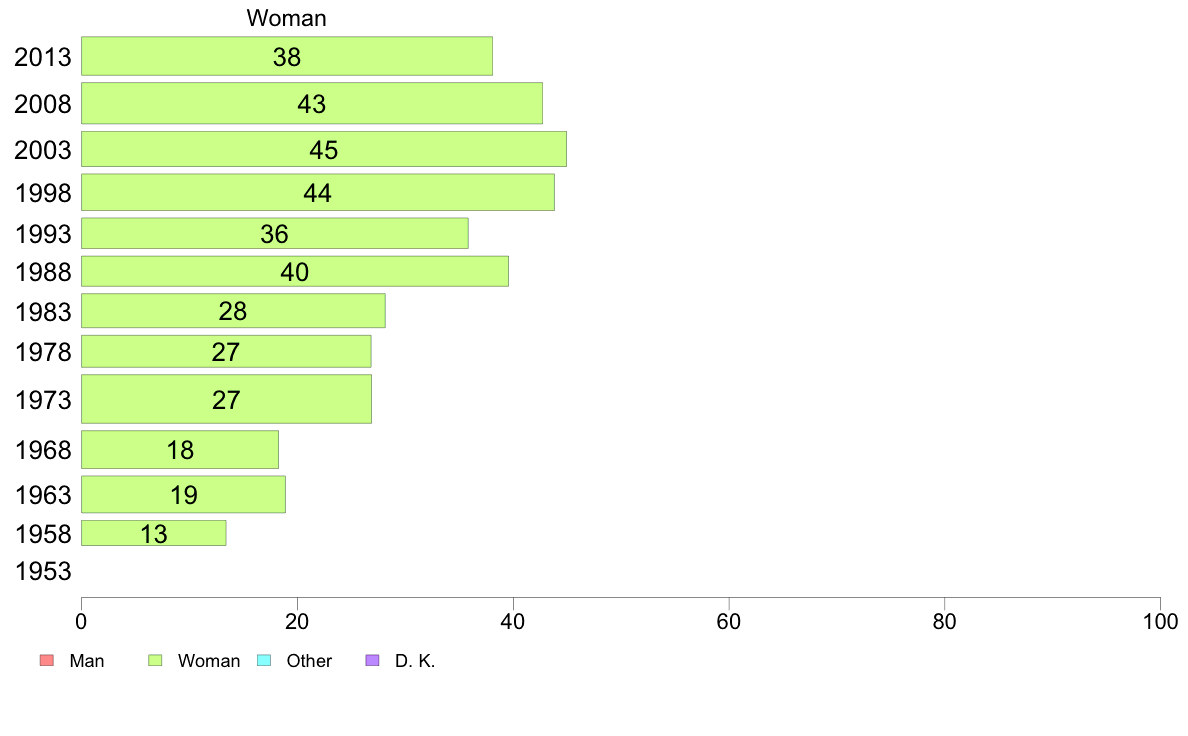Screen dimensions: 1188x736
Task: Click the 100 tick label on axis
Action: click(1160, 622)
